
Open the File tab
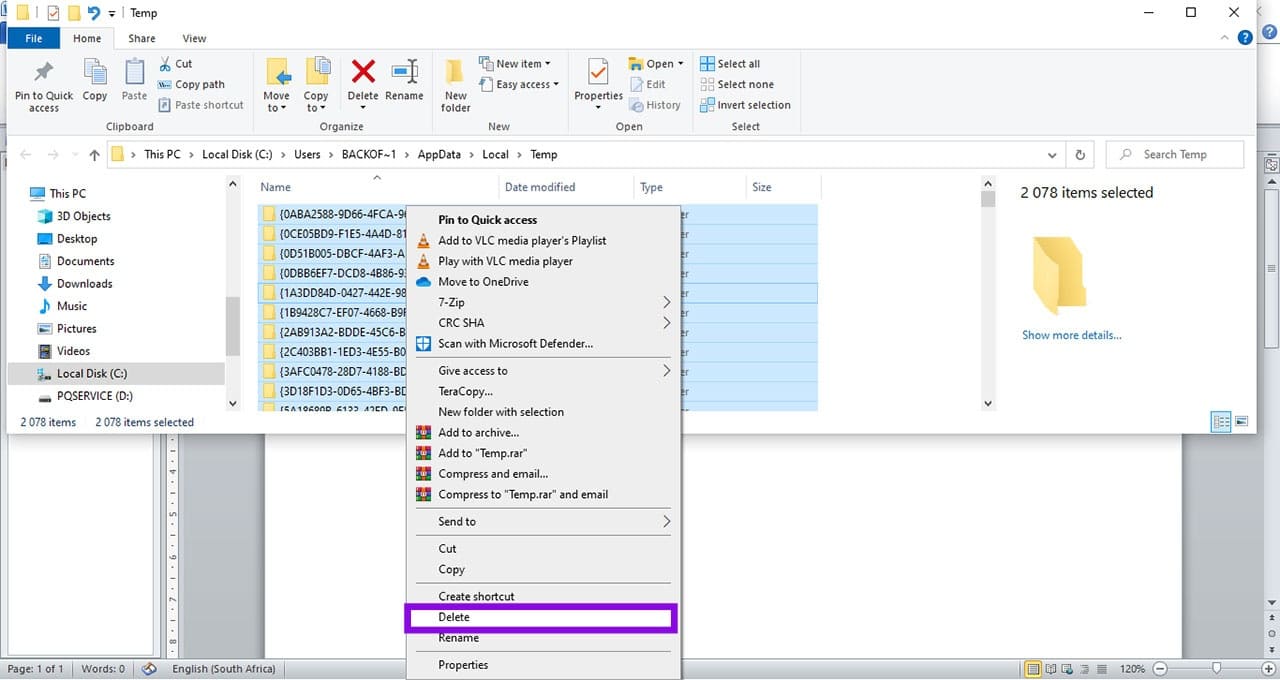[x=34, y=38]
